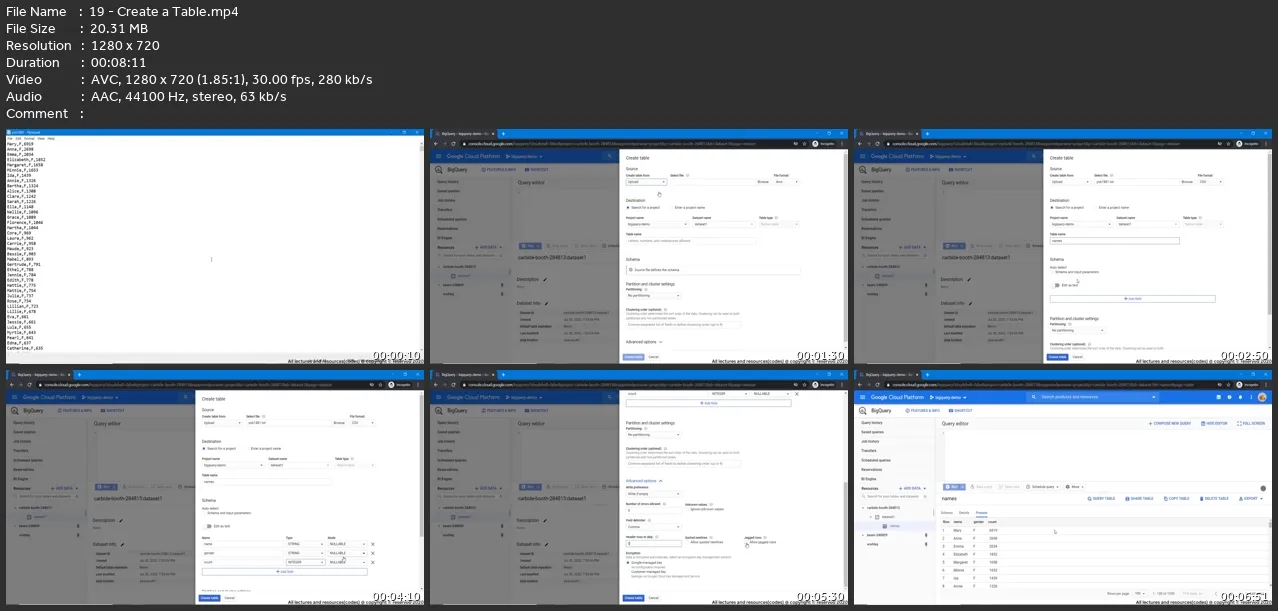Viewport: 1278px width, 611px height.
Task: Click the Dataset info edit pencil in 00:04:10 frame
Action: (x=122, y=544)
